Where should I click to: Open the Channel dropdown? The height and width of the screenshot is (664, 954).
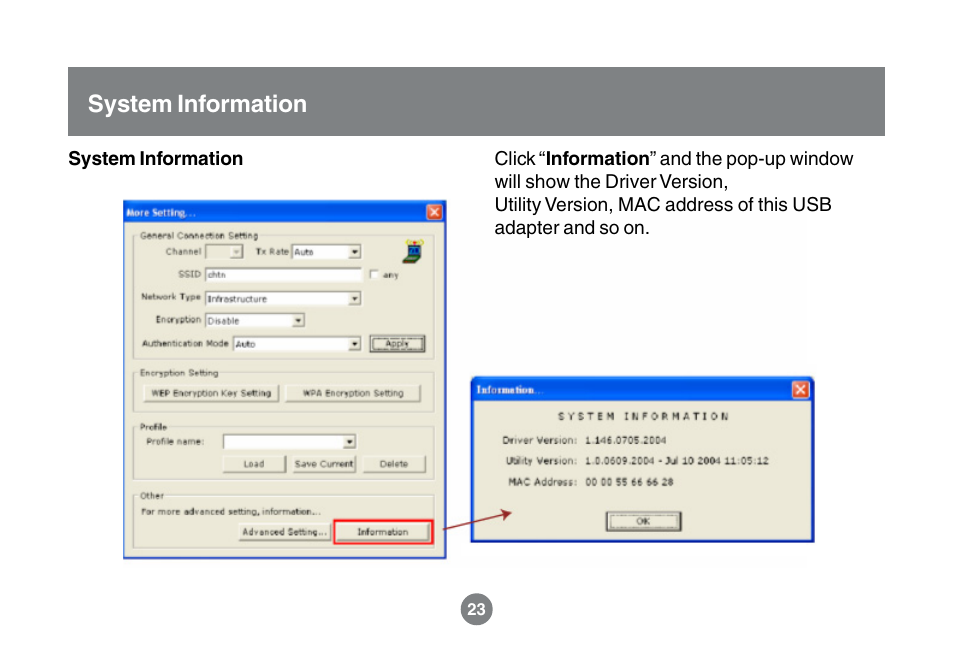[236, 251]
